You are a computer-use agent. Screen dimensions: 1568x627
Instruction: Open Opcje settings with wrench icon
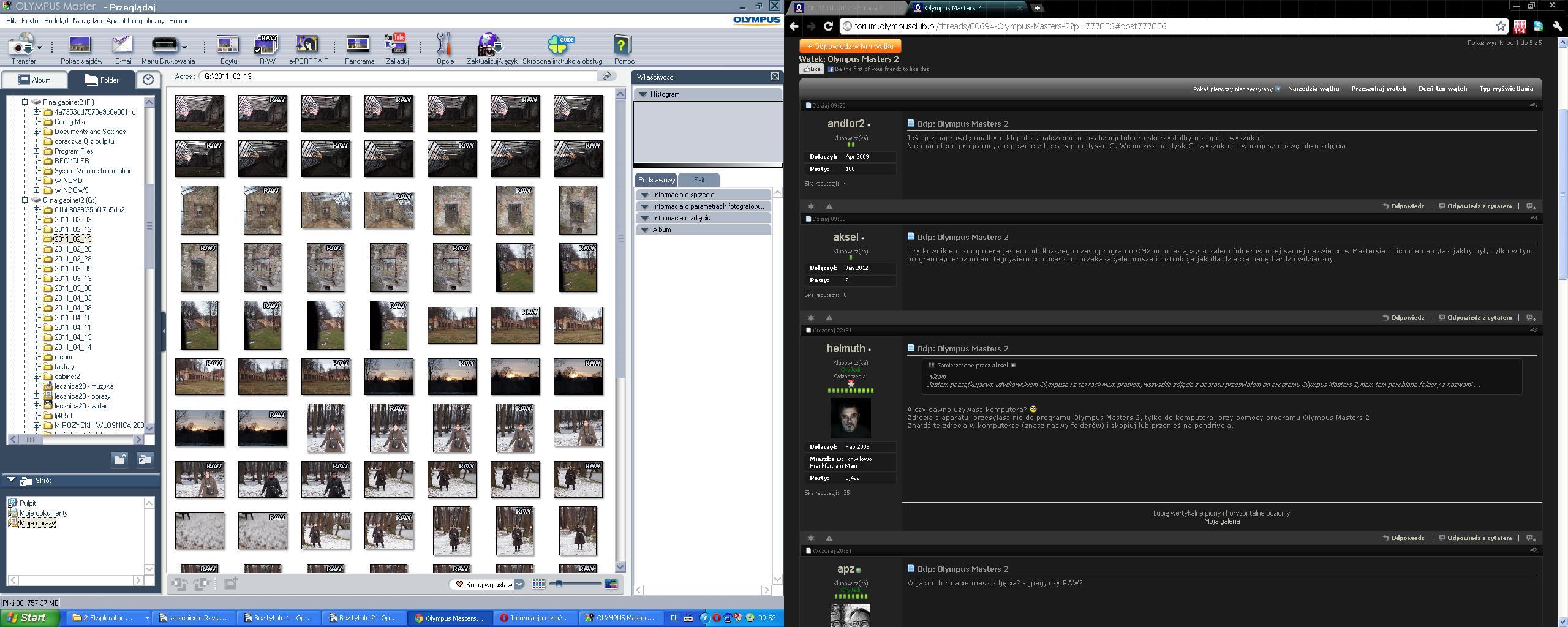click(x=445, y=48)
